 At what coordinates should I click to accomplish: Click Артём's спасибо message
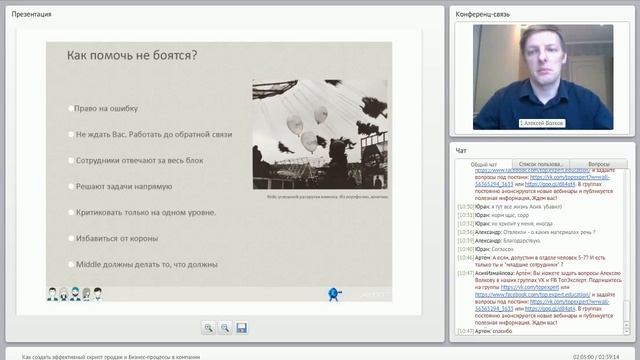pos(484,331)
